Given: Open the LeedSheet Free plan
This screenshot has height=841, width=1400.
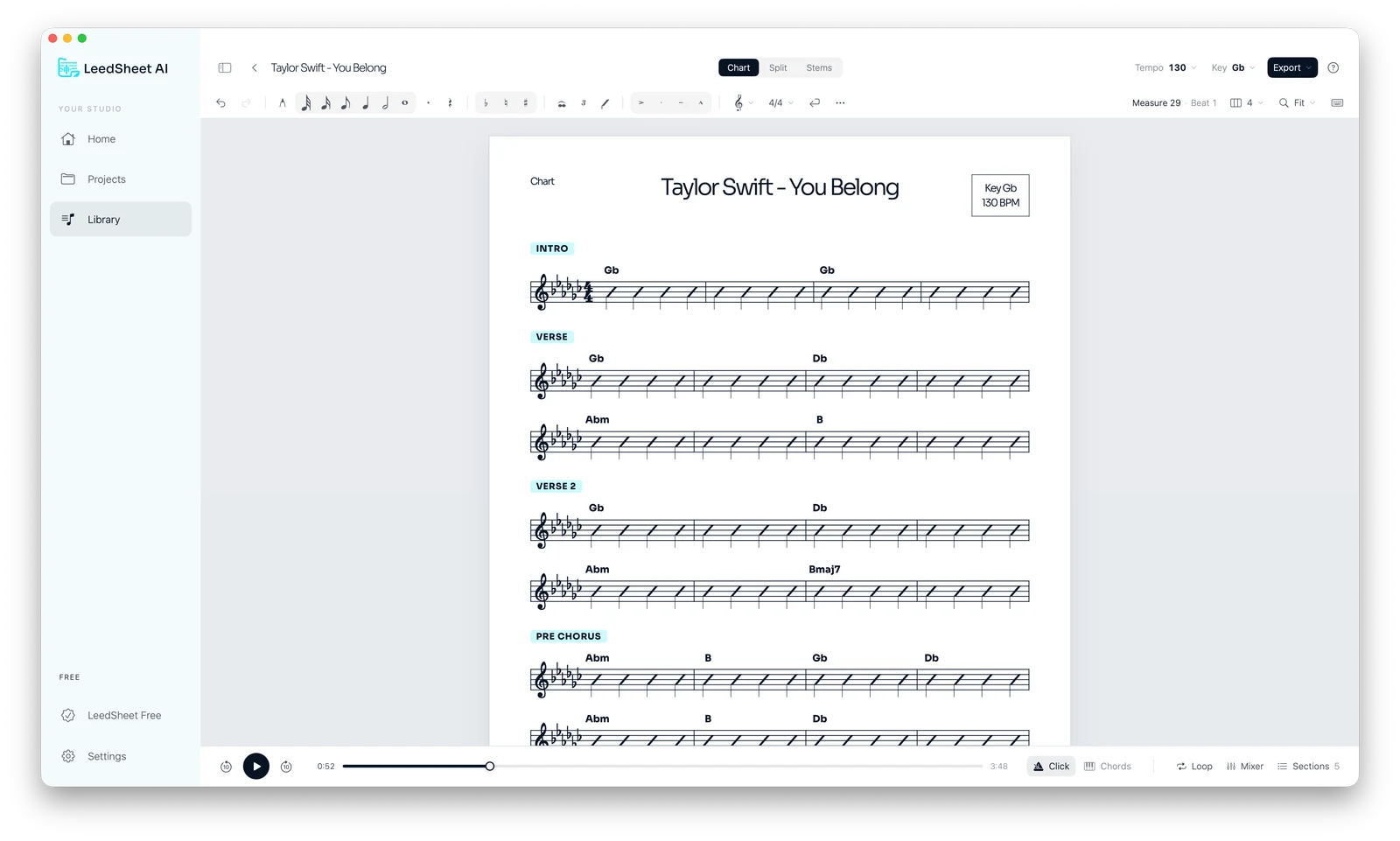Looking at the screenshot, I should [121, 716].
